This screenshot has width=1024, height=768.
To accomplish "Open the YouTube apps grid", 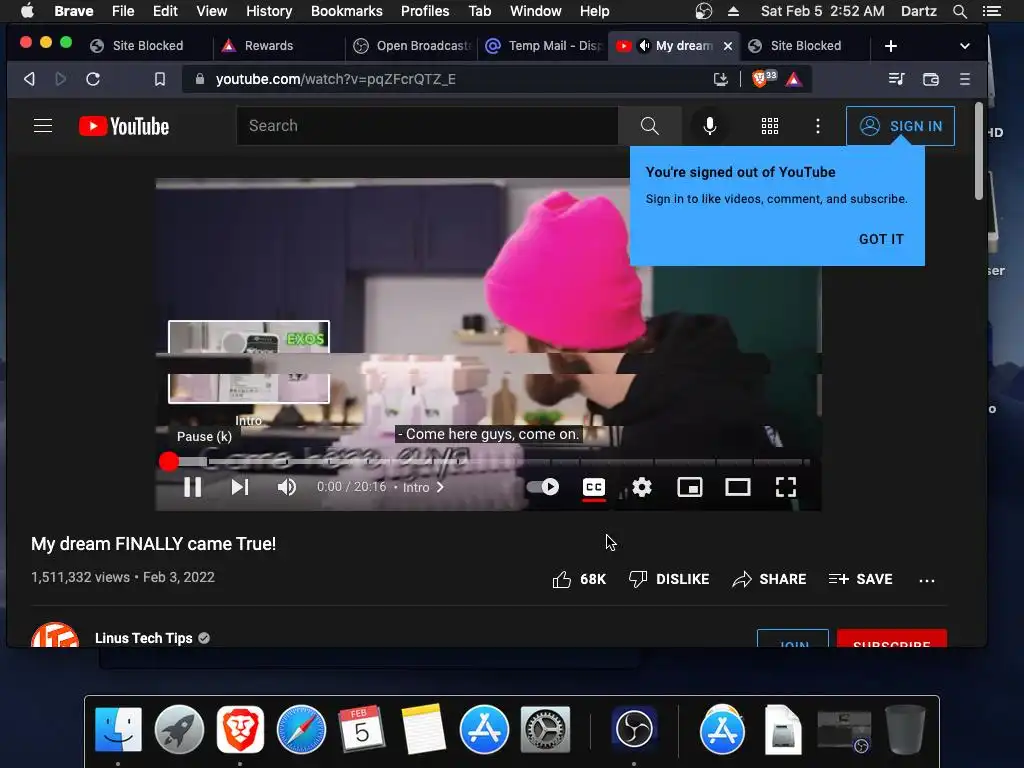I will tap(770, 126).
